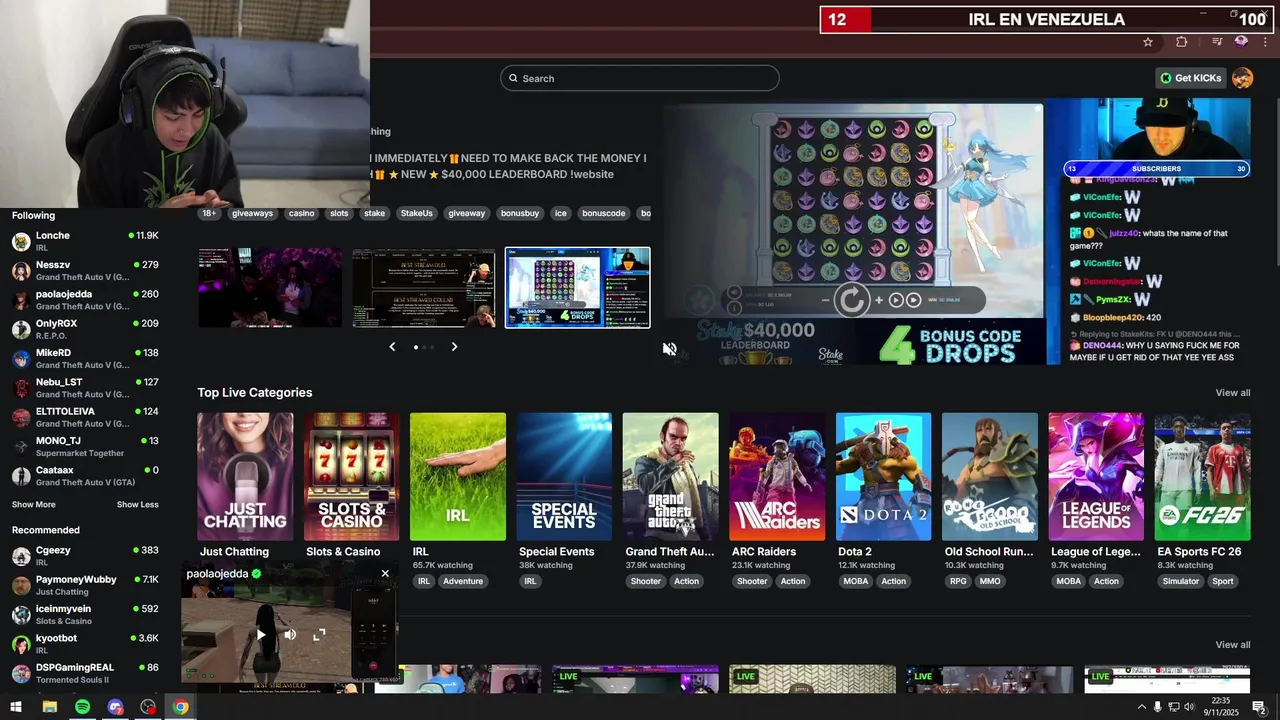Image resolution: width=1280 pixels, height=720 pixels.
Task: Open the MikeRD channel in Following
Action: click(85, 358)
